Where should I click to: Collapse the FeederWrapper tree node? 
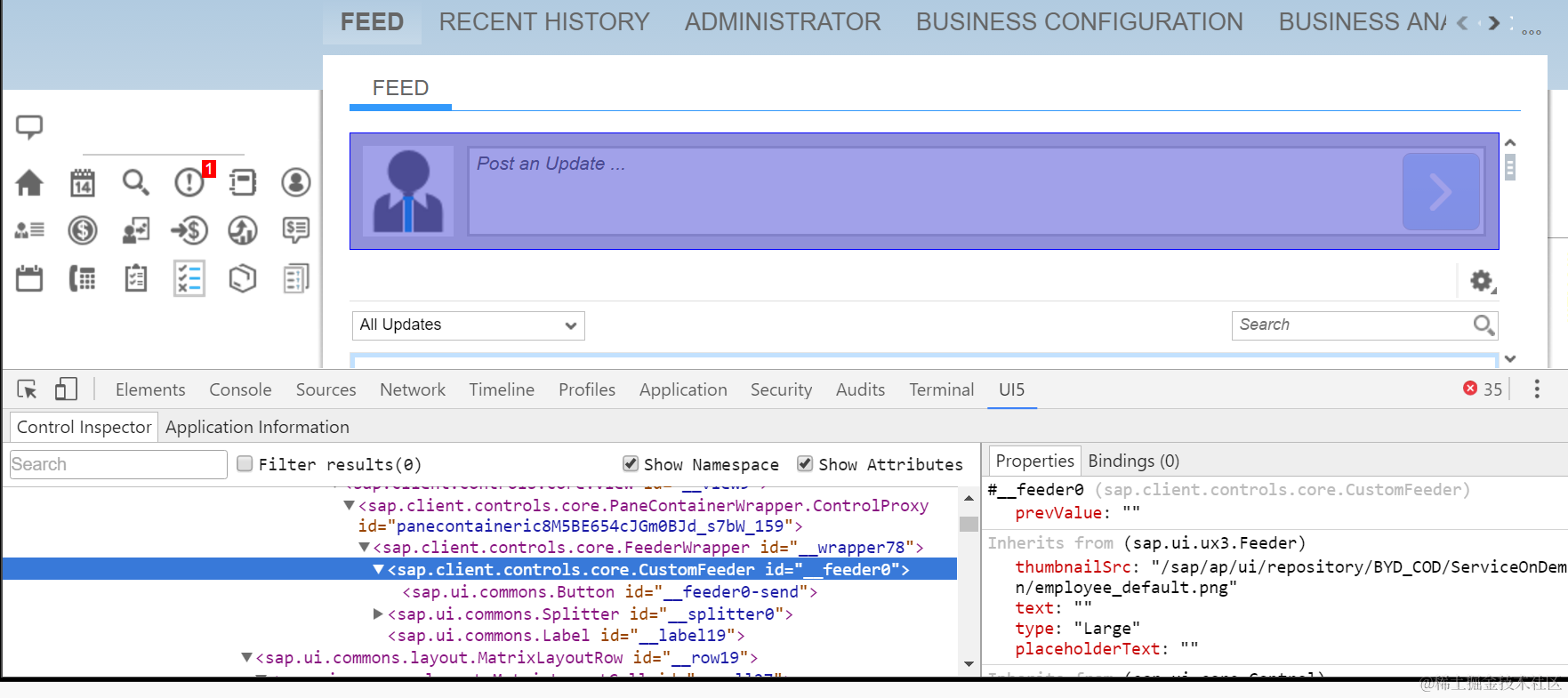[364, 548]
